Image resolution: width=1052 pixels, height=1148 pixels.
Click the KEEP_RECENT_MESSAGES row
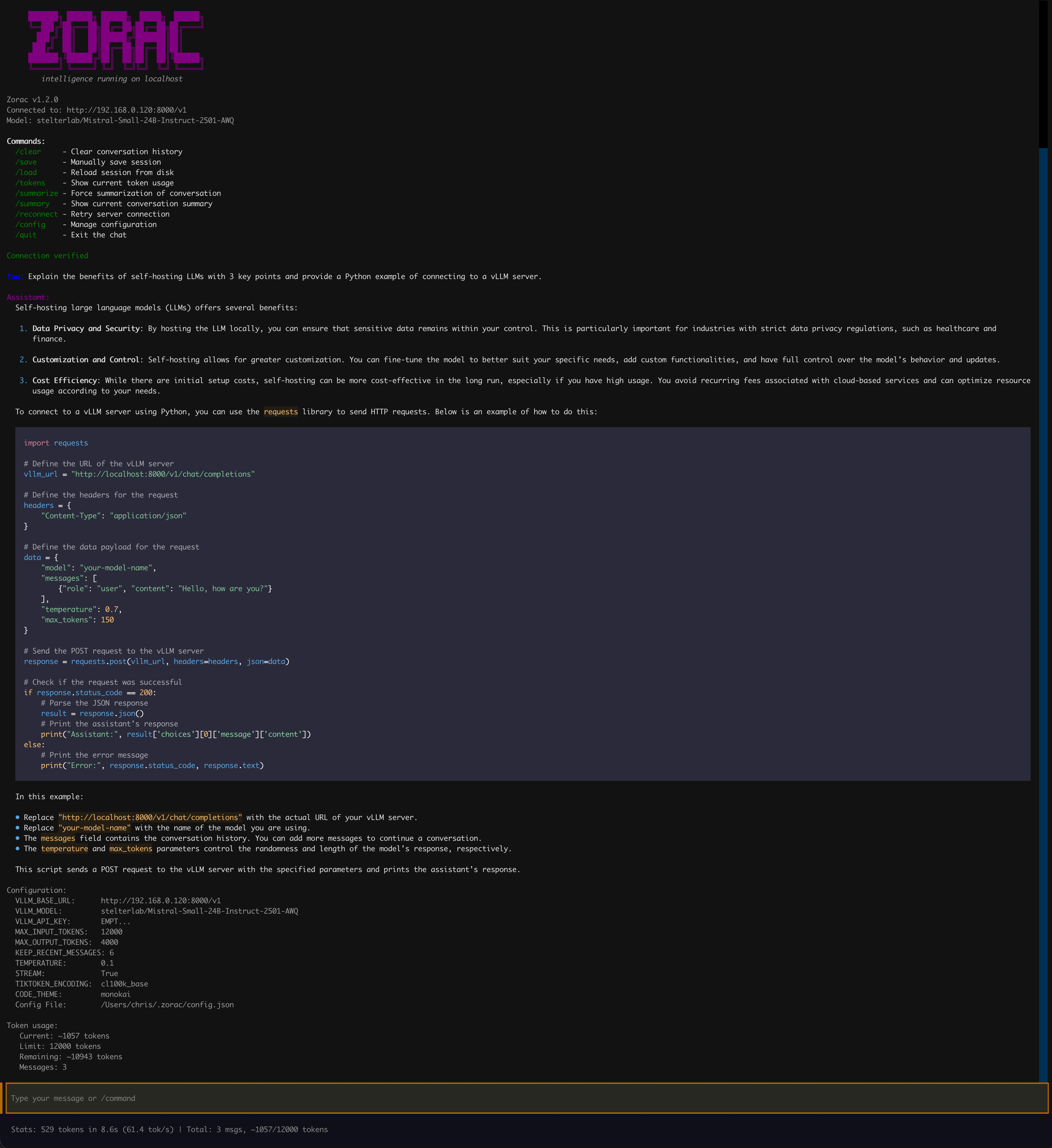(x=64, y=953)
